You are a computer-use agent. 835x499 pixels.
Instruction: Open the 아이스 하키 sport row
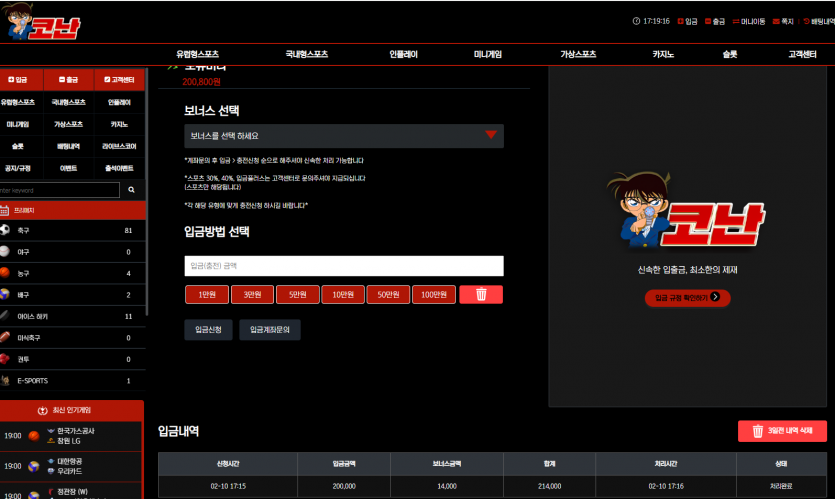tap(72, 316)
